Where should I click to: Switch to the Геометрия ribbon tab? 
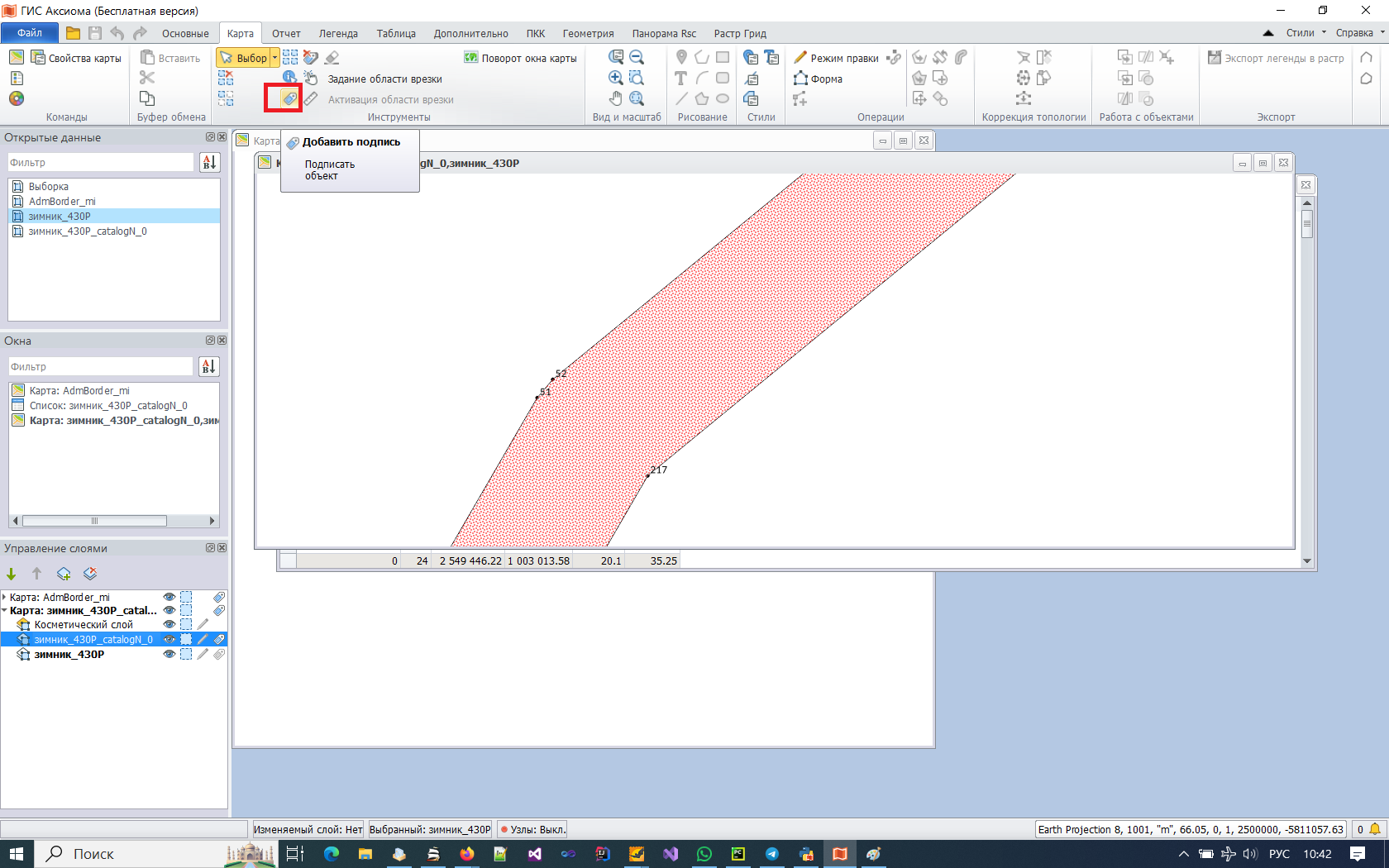point(588,34)
